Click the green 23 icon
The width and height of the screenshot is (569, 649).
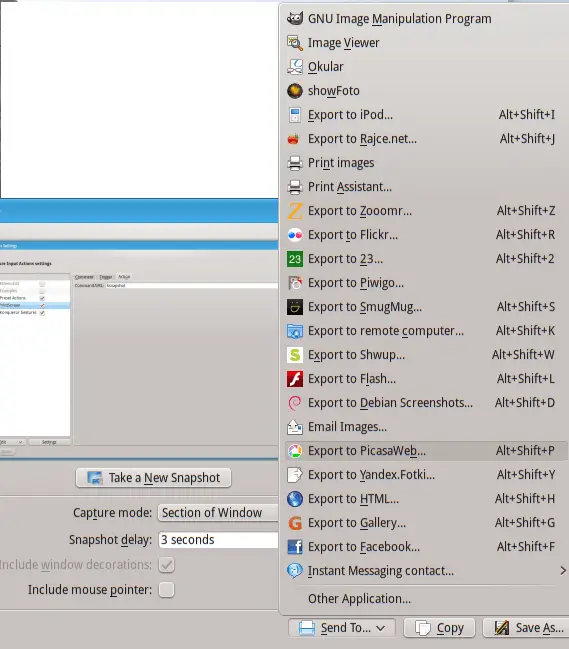[295, 259]
